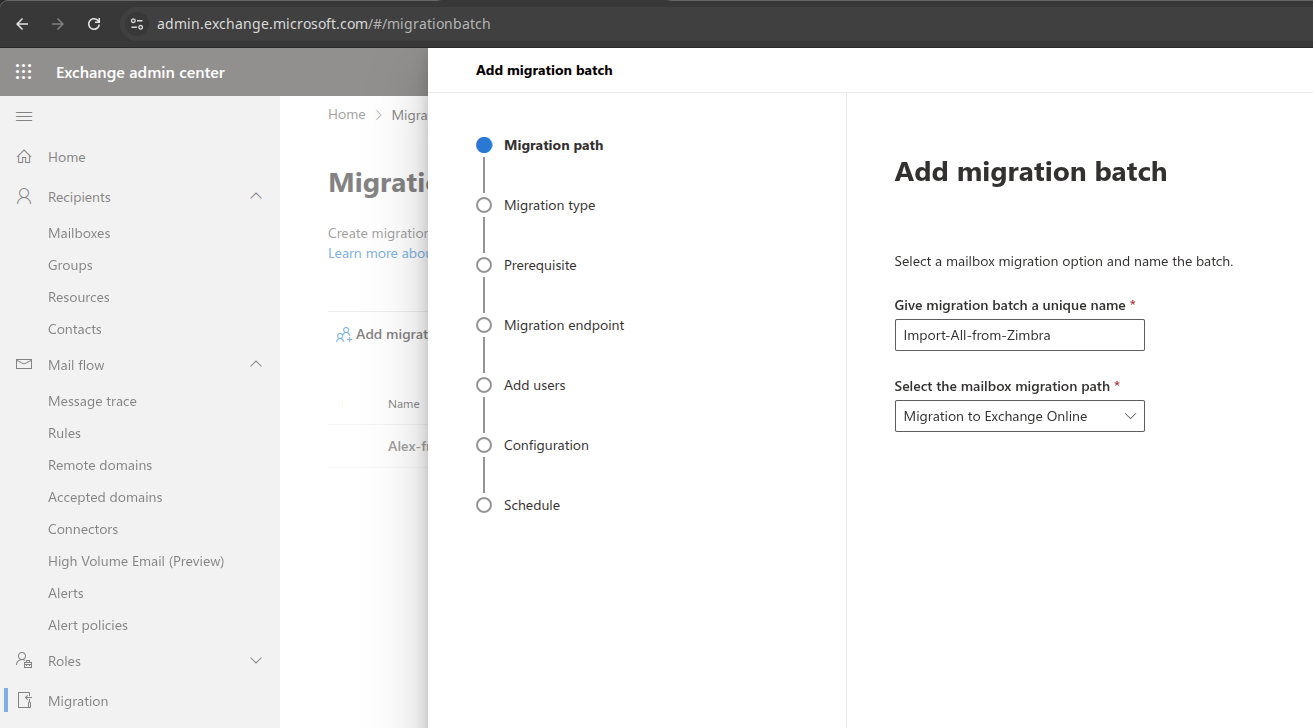Collapse navigation with the hamburger menu icon
The height and width of the screenshot is (728, 1313).
coord(24,117)
